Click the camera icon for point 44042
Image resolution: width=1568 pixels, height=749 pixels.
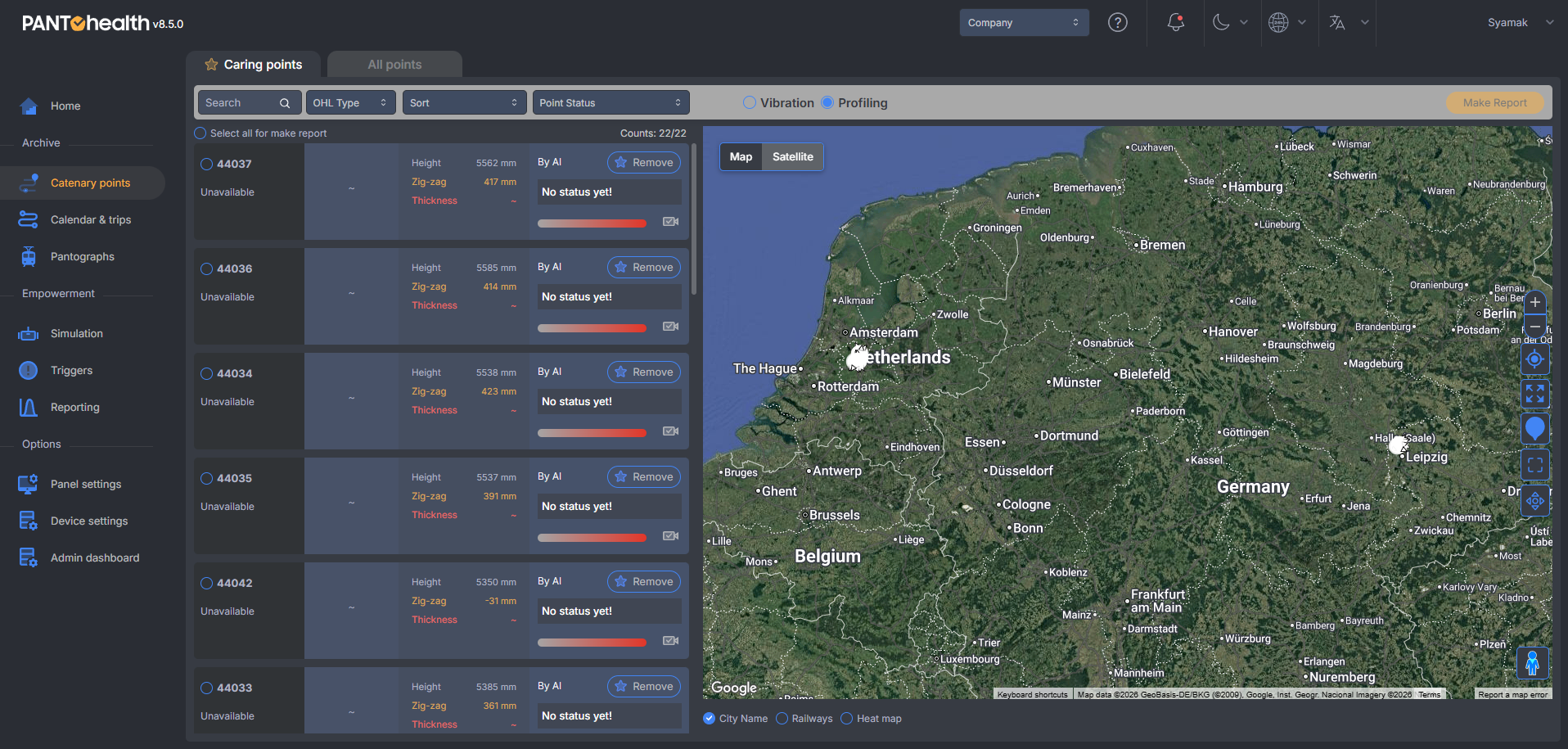coord(671,641)
